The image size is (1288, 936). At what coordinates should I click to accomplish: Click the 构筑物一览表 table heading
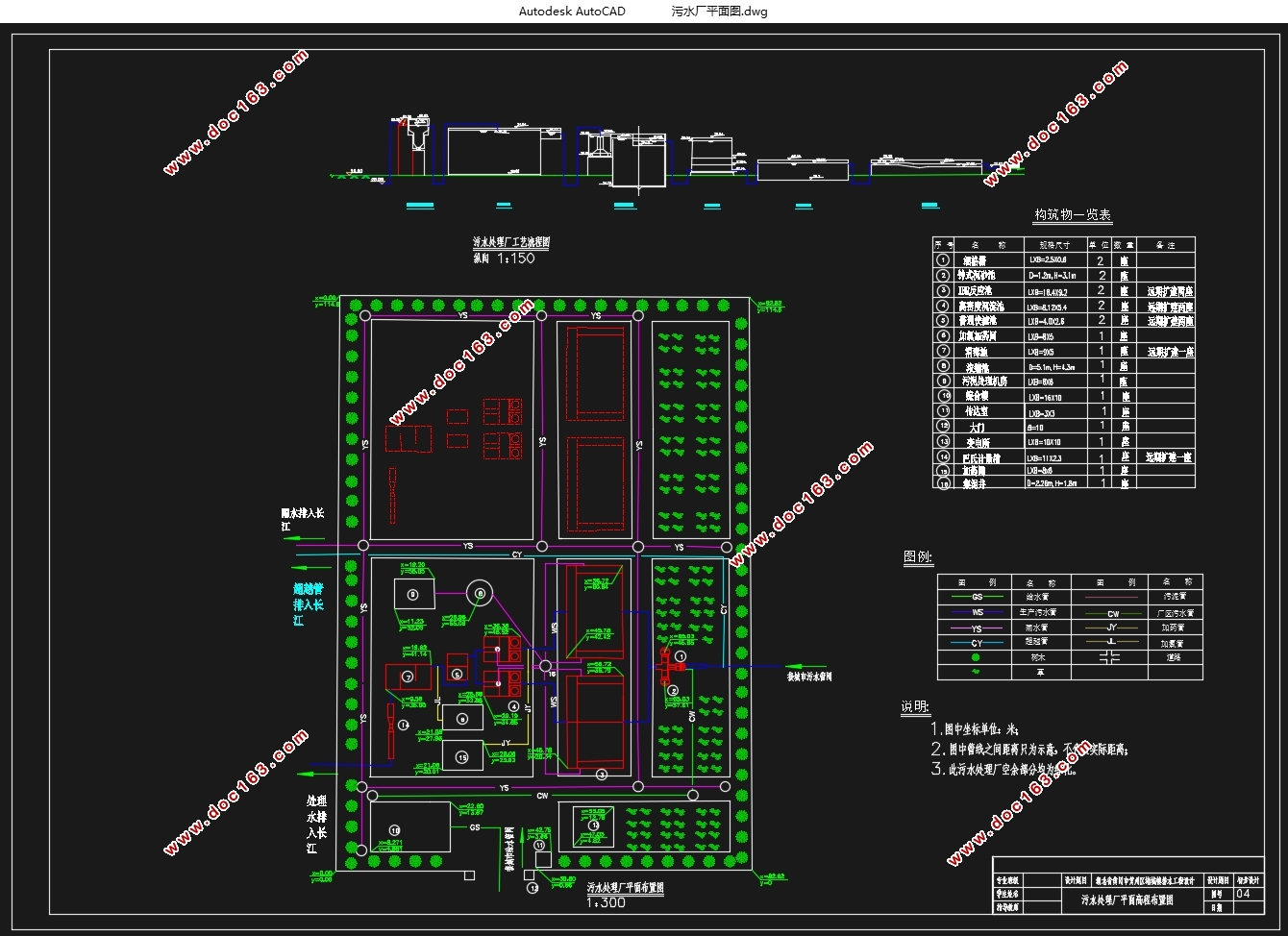coord(1072,215)
